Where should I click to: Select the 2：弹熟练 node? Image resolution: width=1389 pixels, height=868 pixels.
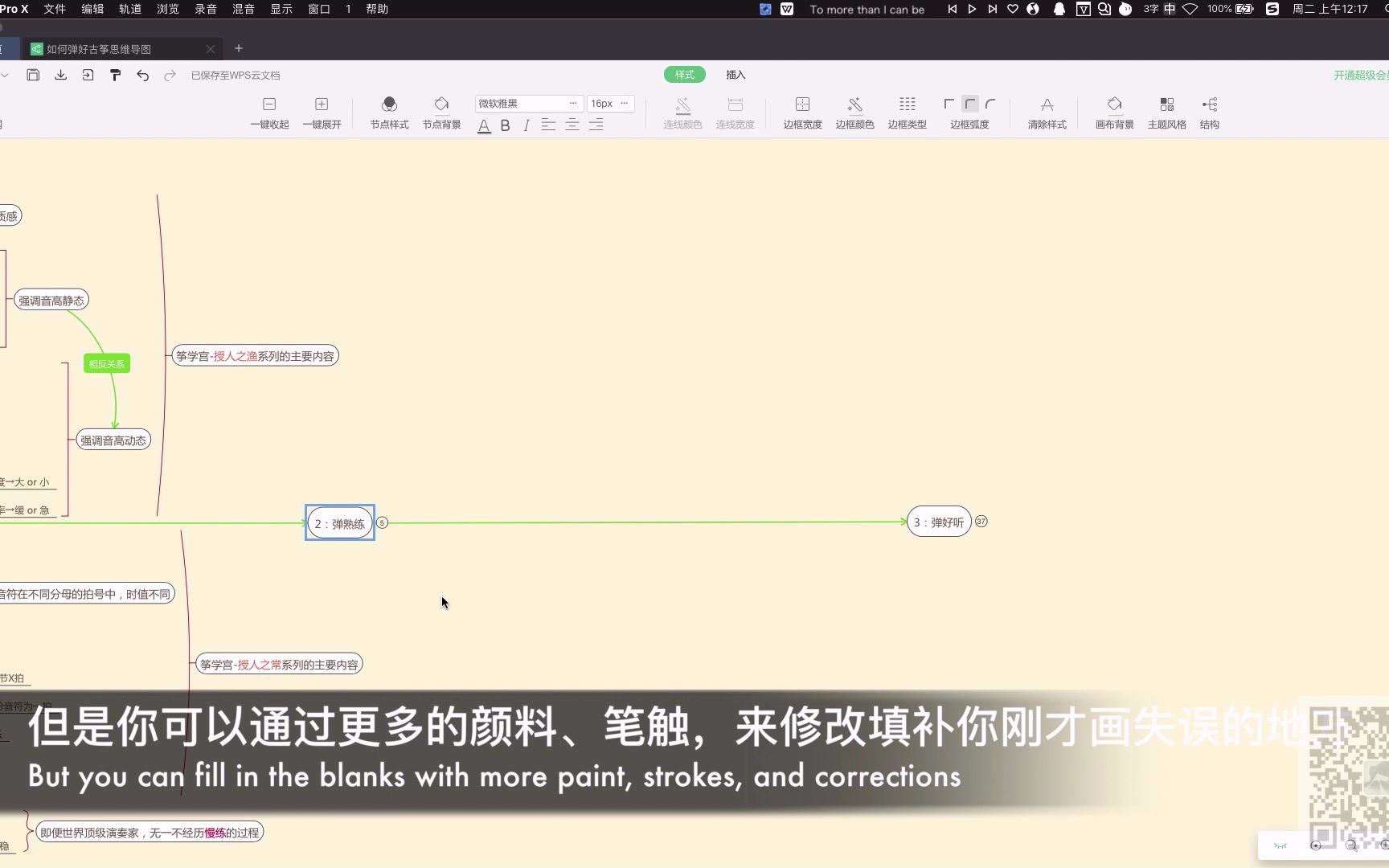(340, 523)
